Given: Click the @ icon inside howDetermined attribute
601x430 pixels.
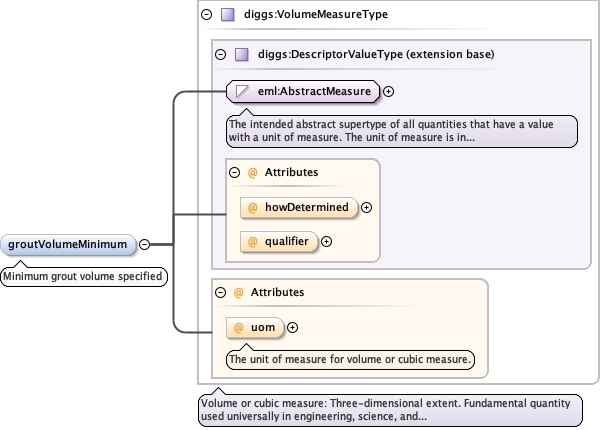Looking at the screenshot, I should [x=252, y=207].
